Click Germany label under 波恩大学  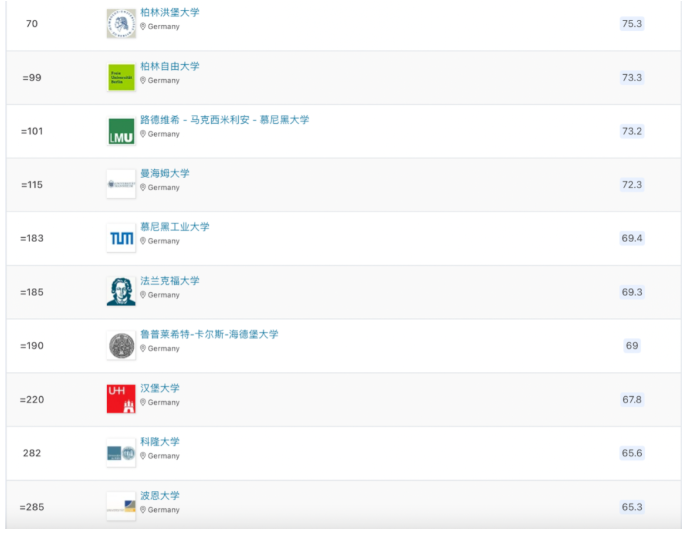coord(163,510)
